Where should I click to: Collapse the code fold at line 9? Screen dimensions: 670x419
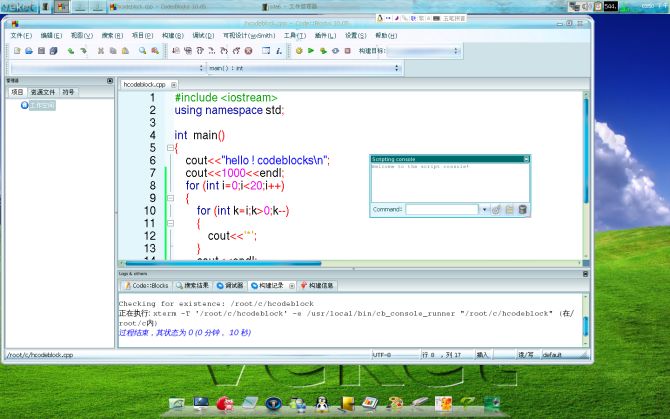pos(170,198)
